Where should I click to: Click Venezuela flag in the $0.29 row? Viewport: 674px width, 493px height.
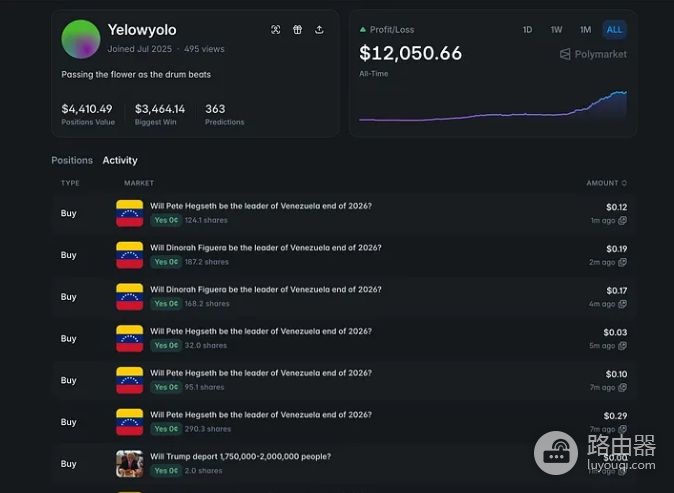129,422
